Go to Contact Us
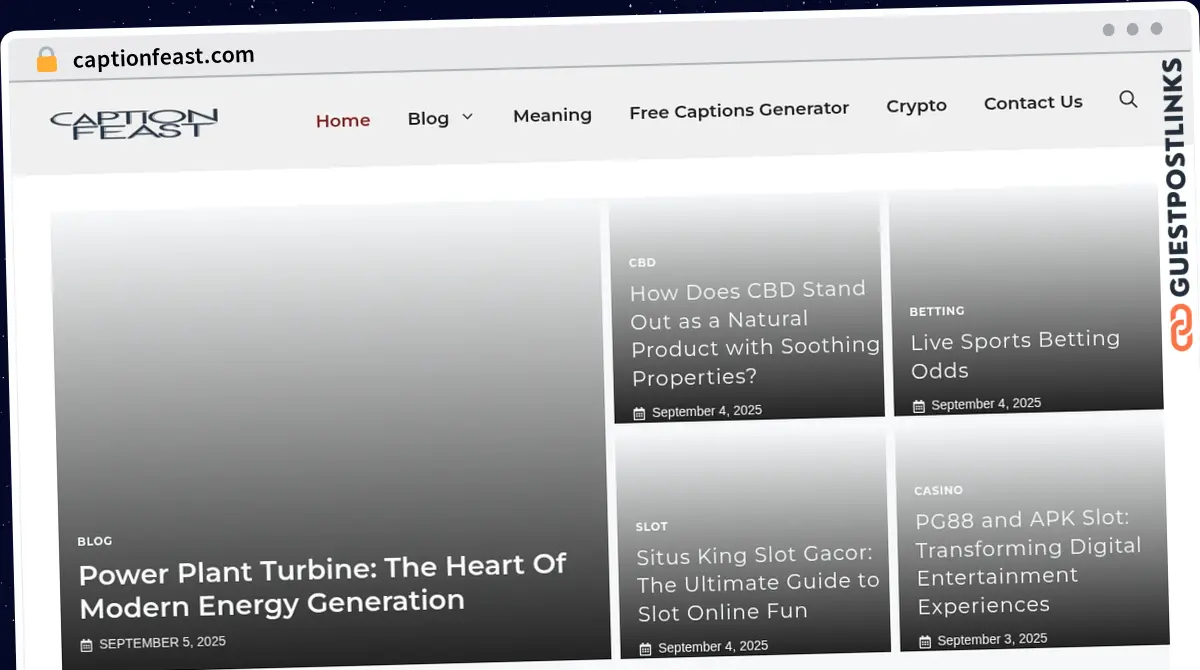 pyautogui.click(x=1033, y=102)
